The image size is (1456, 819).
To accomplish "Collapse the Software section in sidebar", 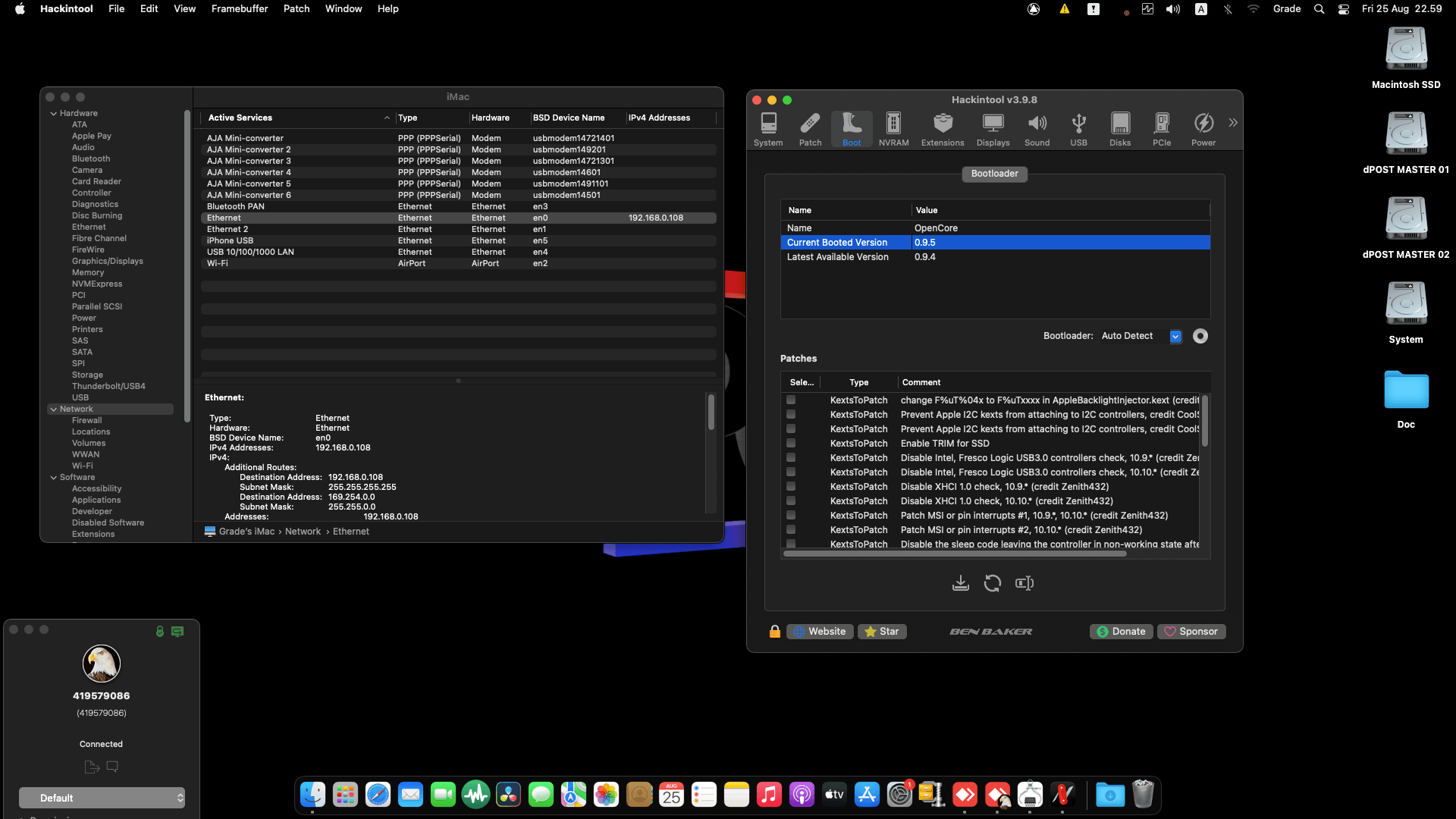I will point(54,478).
